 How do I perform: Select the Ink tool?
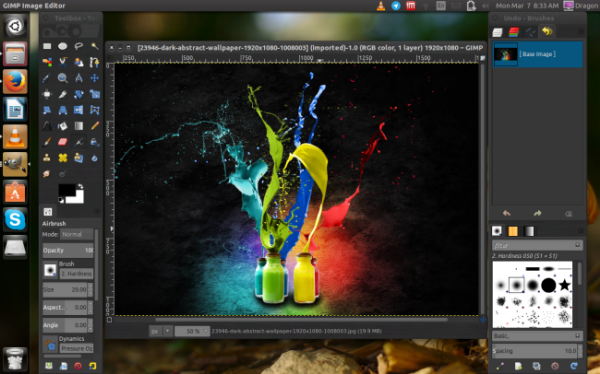click(95, 142)
